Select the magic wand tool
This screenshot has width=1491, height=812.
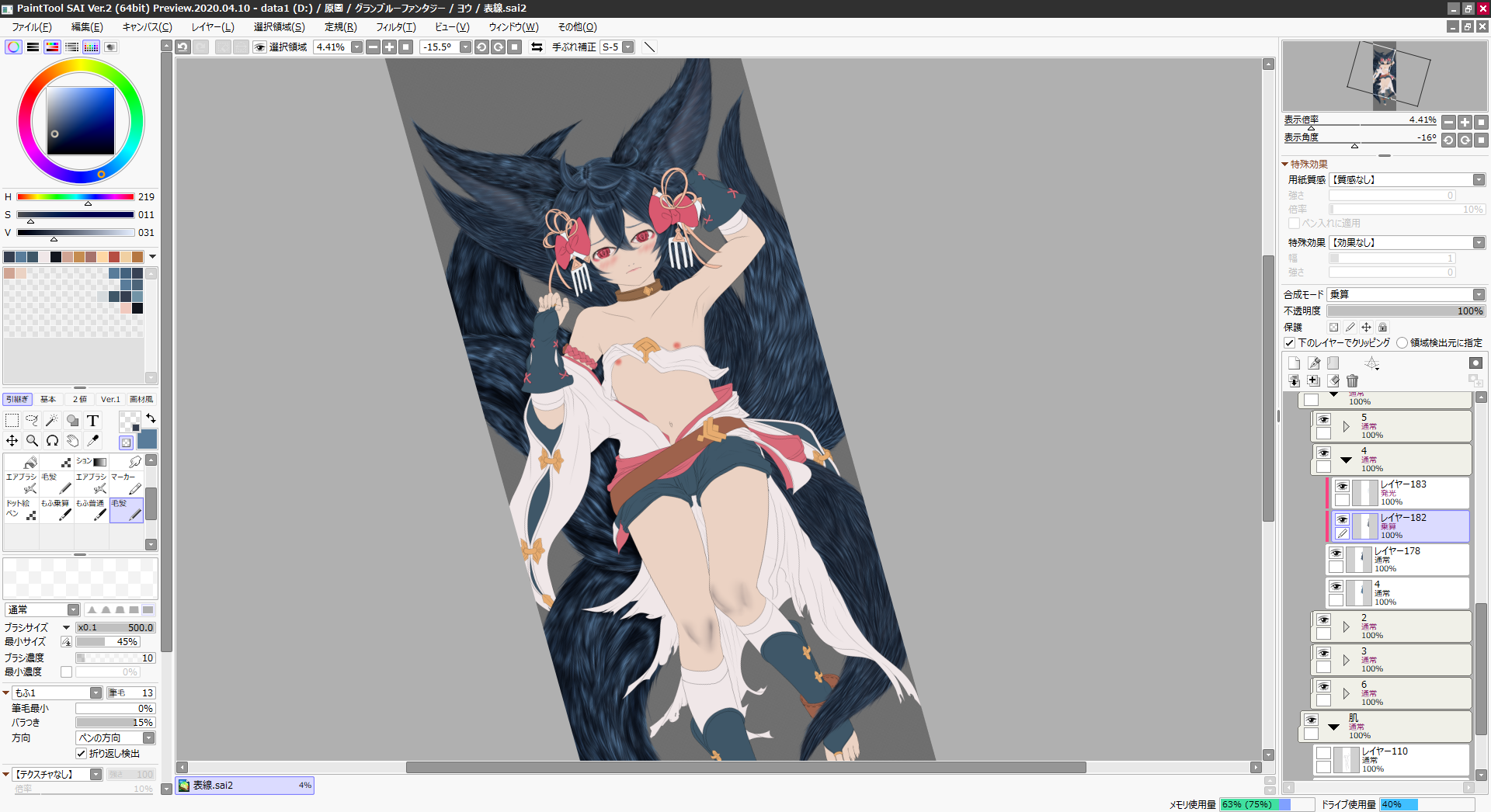pos(52,420)
